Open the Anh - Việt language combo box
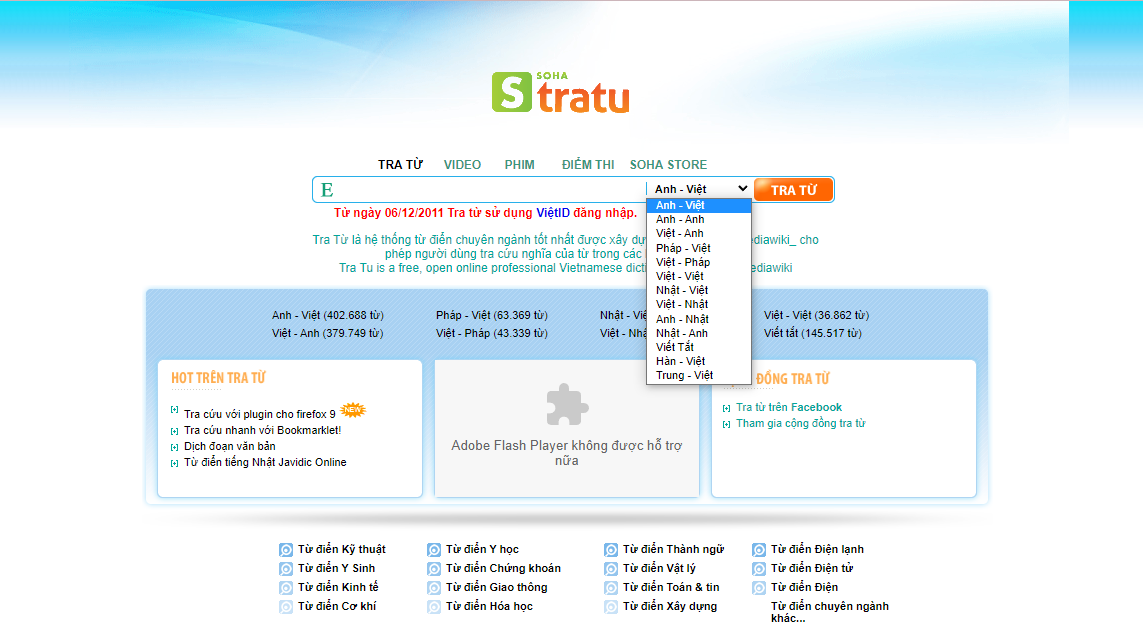Viewport: 1143px width, 643px height. [x=699, y=189]
